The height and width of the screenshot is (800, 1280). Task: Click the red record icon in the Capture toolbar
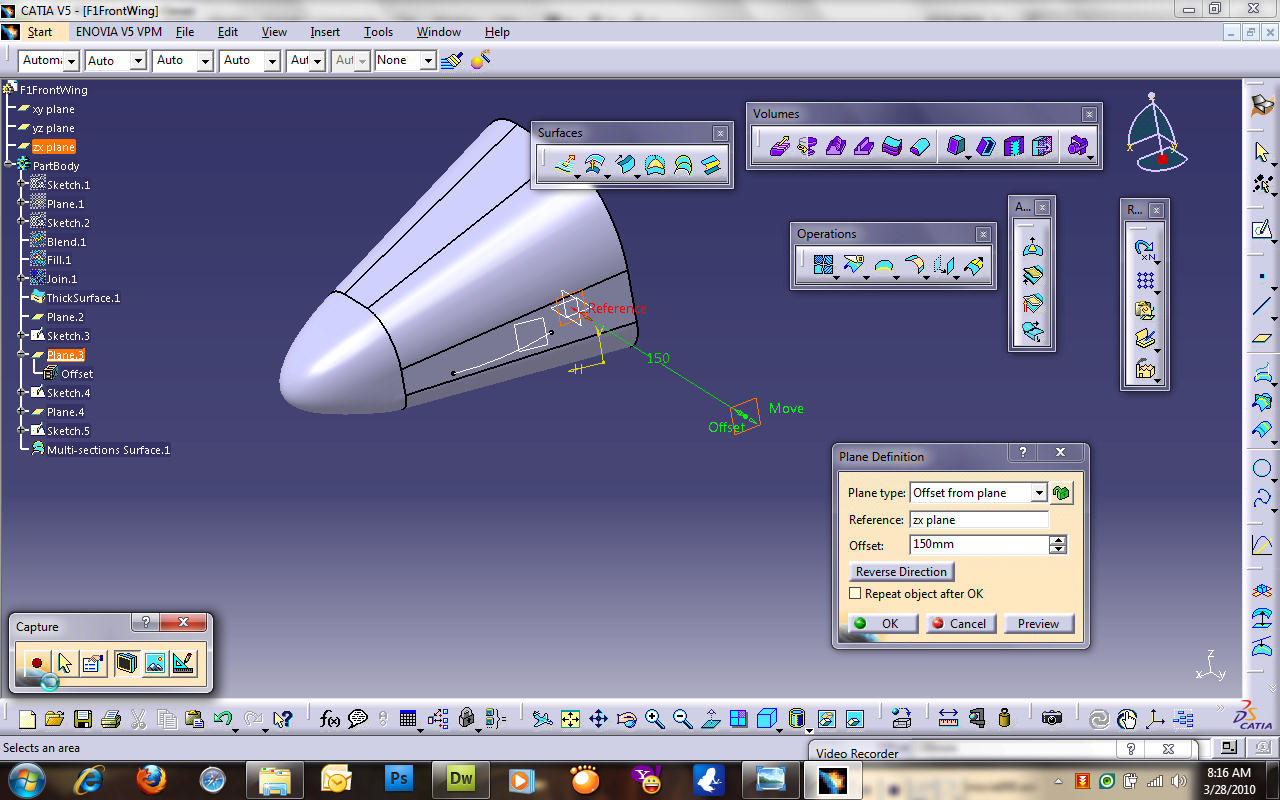(37, 662)
